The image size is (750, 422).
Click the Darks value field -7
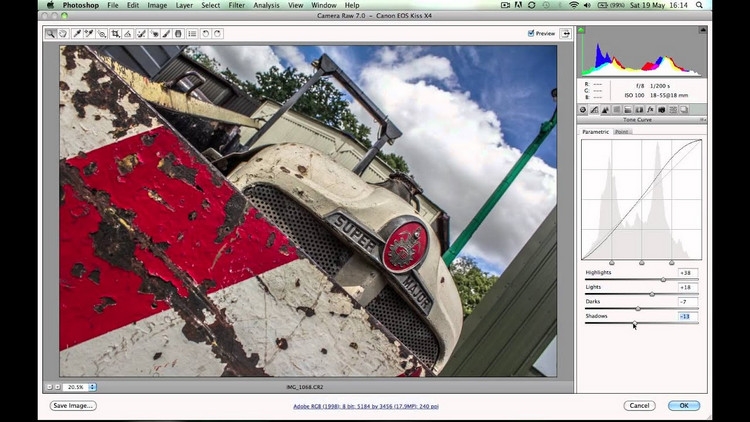687,302
